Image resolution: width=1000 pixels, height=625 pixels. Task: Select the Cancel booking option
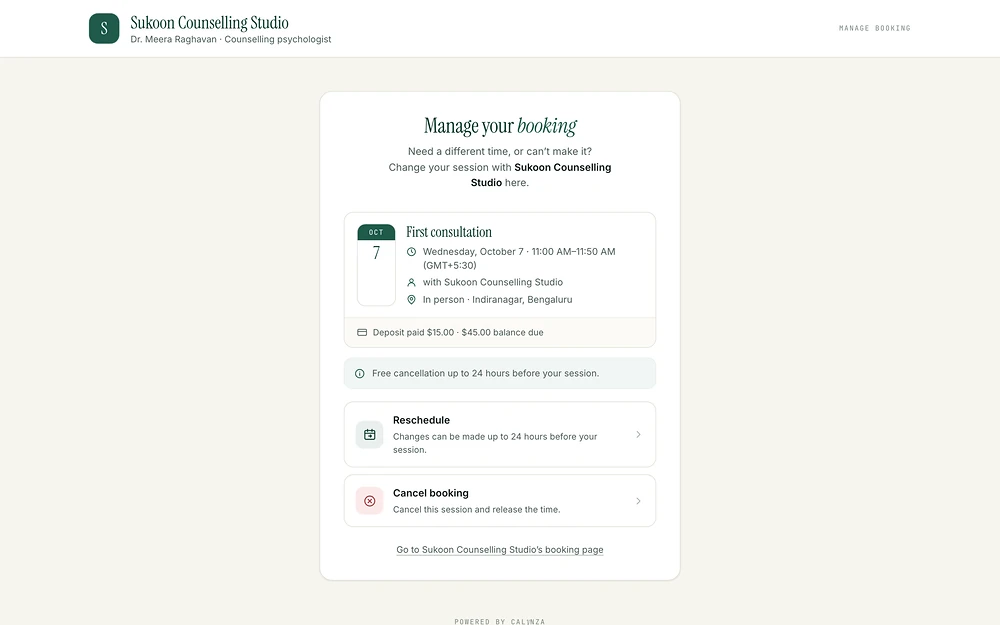500,501
